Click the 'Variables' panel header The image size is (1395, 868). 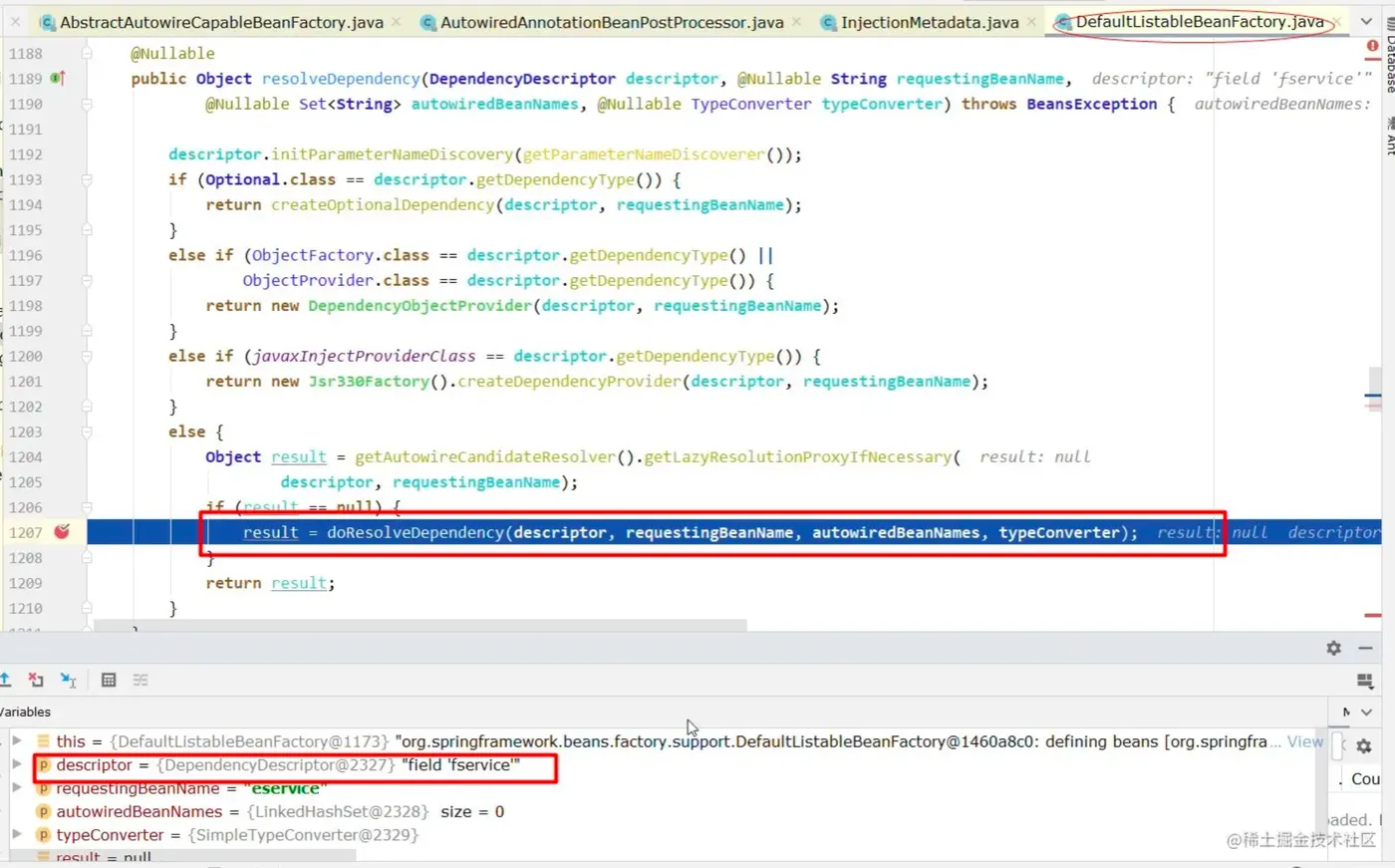coord(25,712)
